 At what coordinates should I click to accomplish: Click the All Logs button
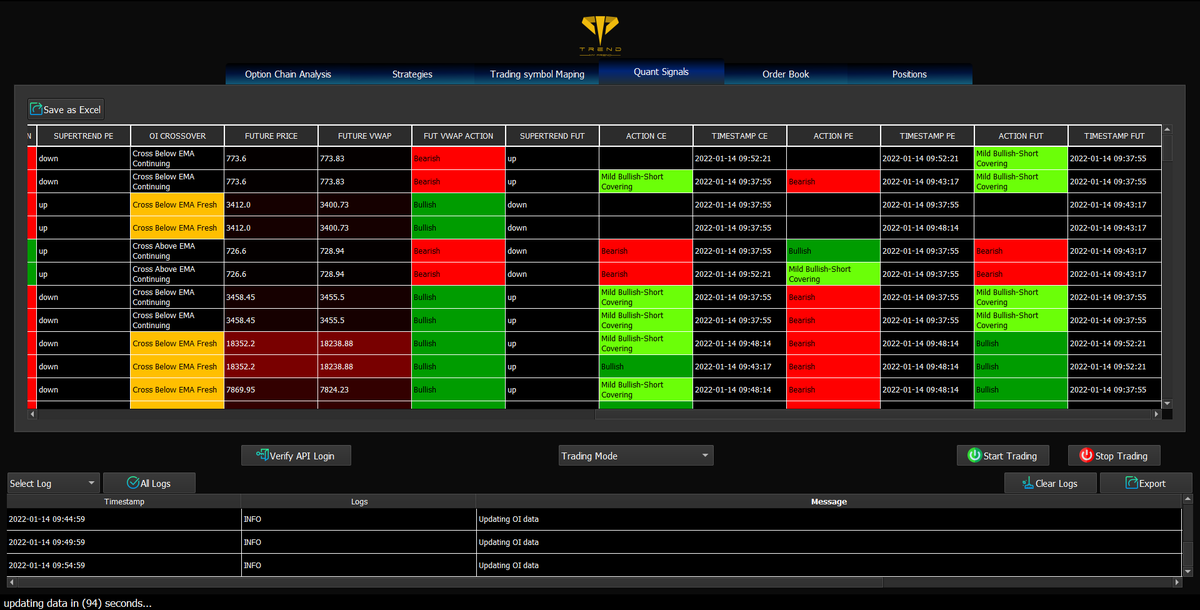click(x=149, y=483)
